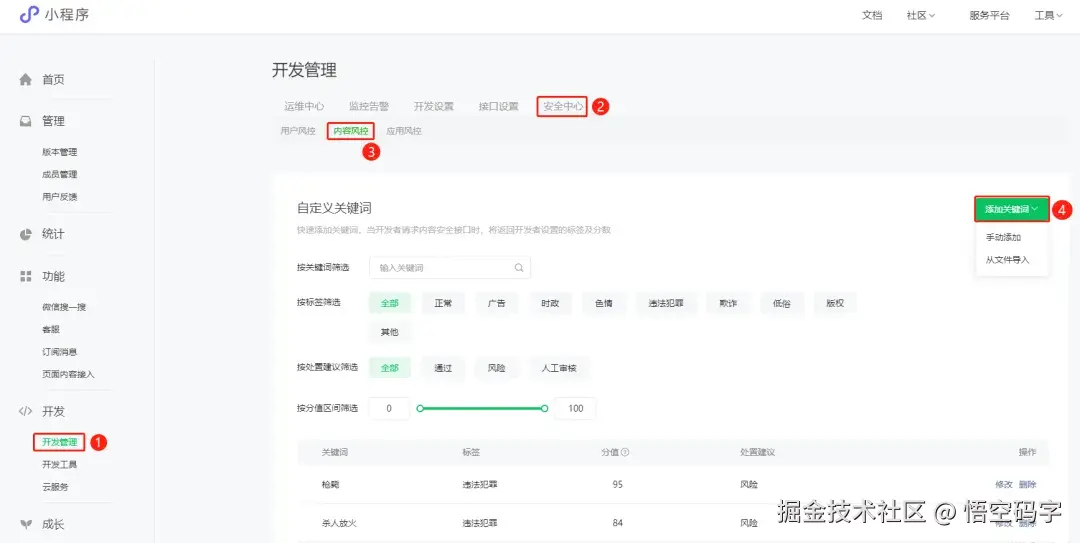The height and width of the screenshot is (543, 1080).
Task: Click the 开发 code brackets icon
Action: point(25,411)
